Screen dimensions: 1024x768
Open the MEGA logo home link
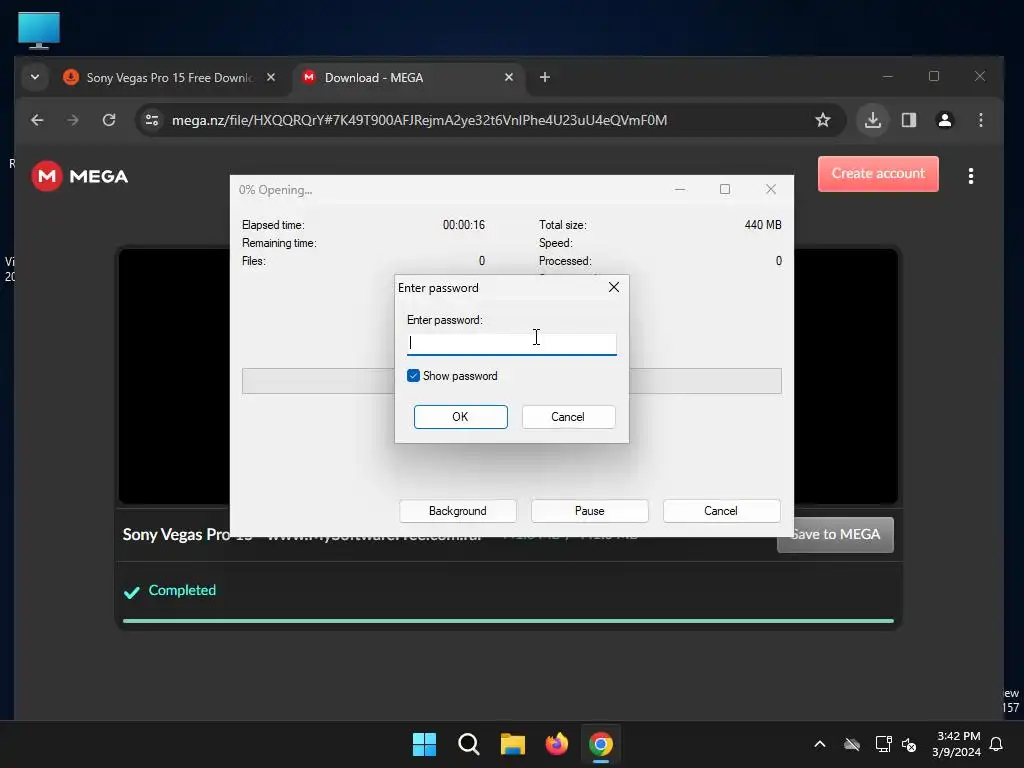80,176
